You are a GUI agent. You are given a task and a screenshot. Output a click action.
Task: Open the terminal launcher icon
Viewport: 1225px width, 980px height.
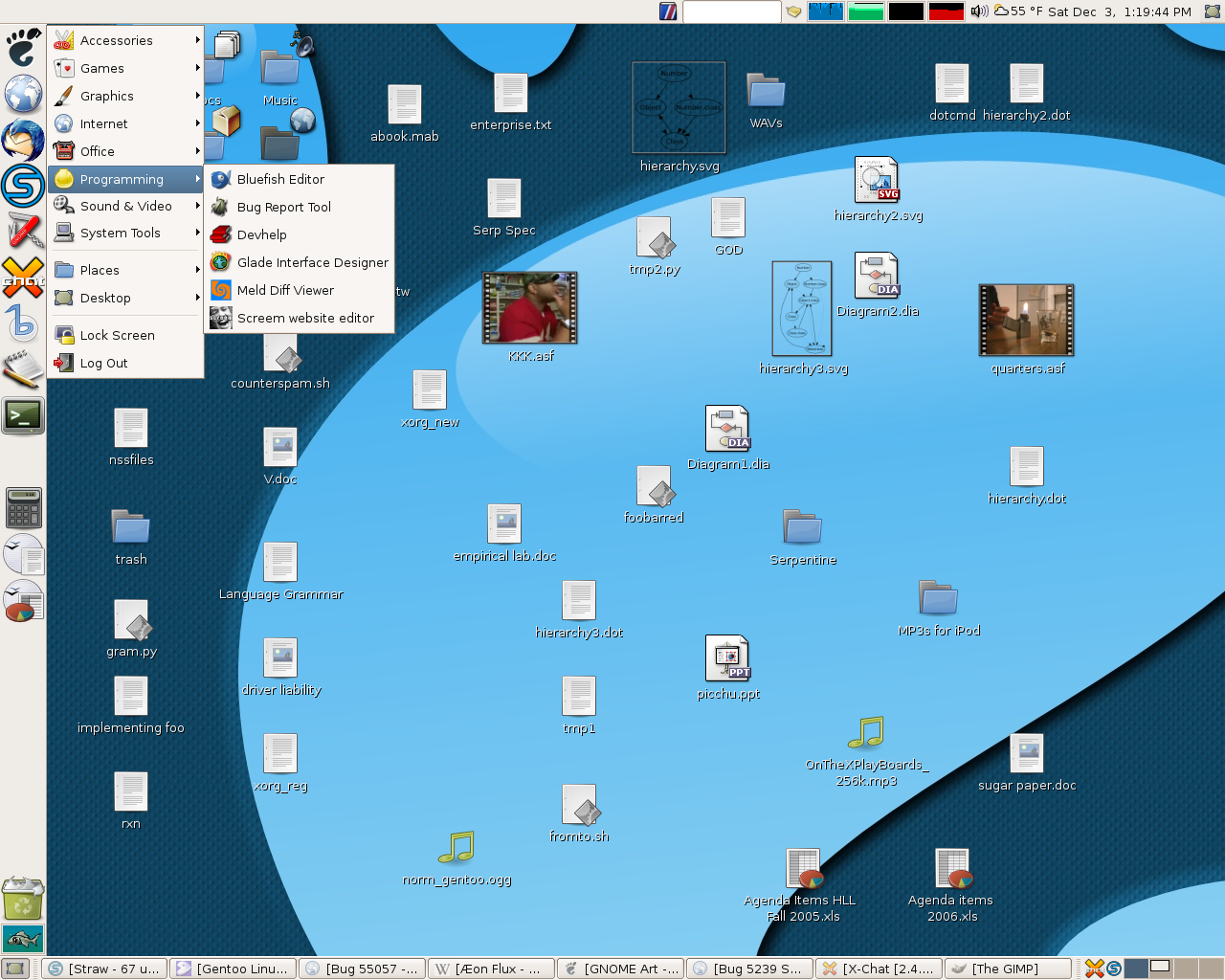23,416
